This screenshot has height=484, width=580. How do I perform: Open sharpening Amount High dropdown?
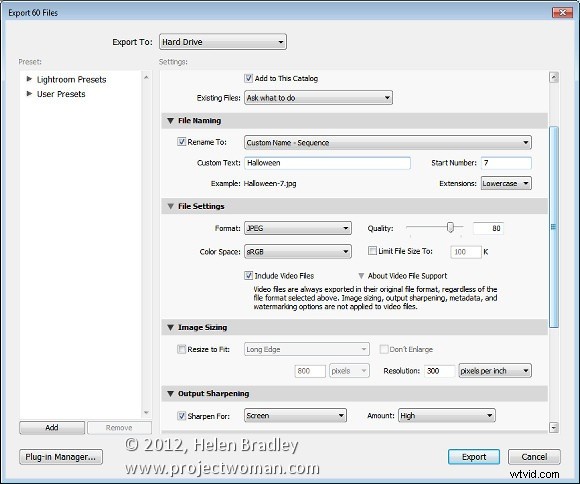(x=446, y=416)
